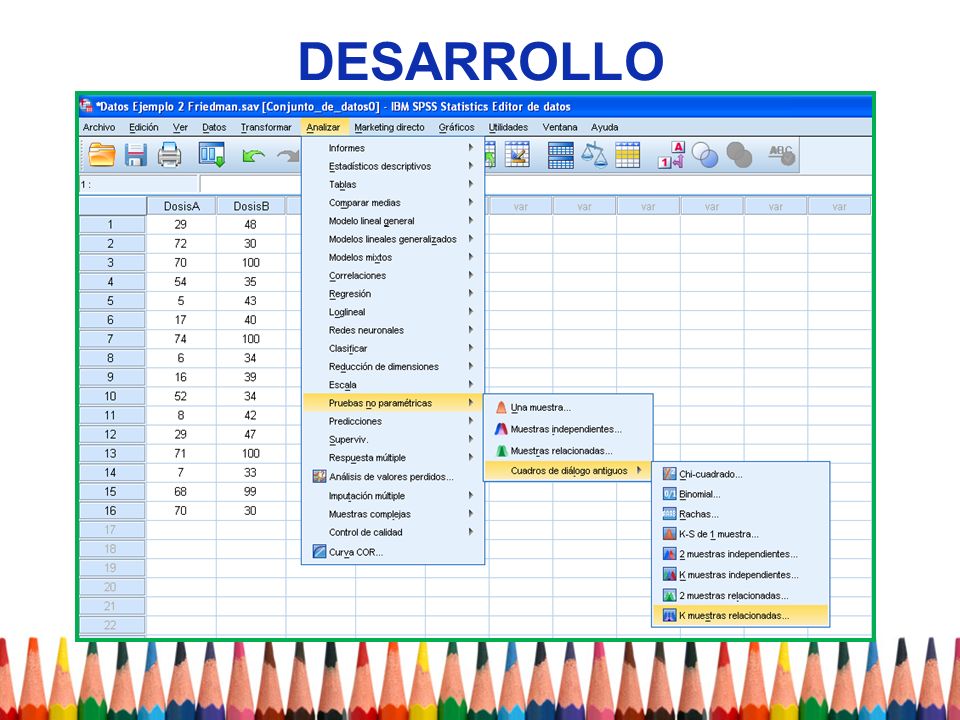
Task: Expand the Correlaciones submenu
Action: (x=393, y=276)
